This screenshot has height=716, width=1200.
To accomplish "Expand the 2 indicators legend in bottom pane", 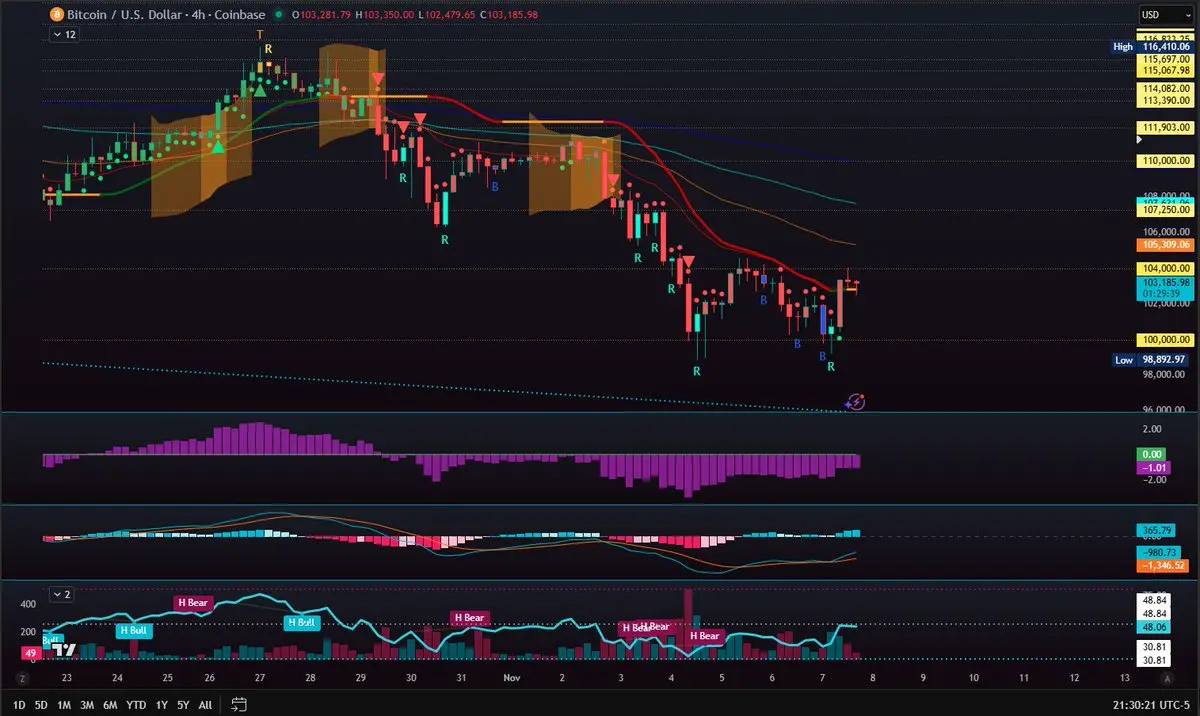I will [63, 594].
